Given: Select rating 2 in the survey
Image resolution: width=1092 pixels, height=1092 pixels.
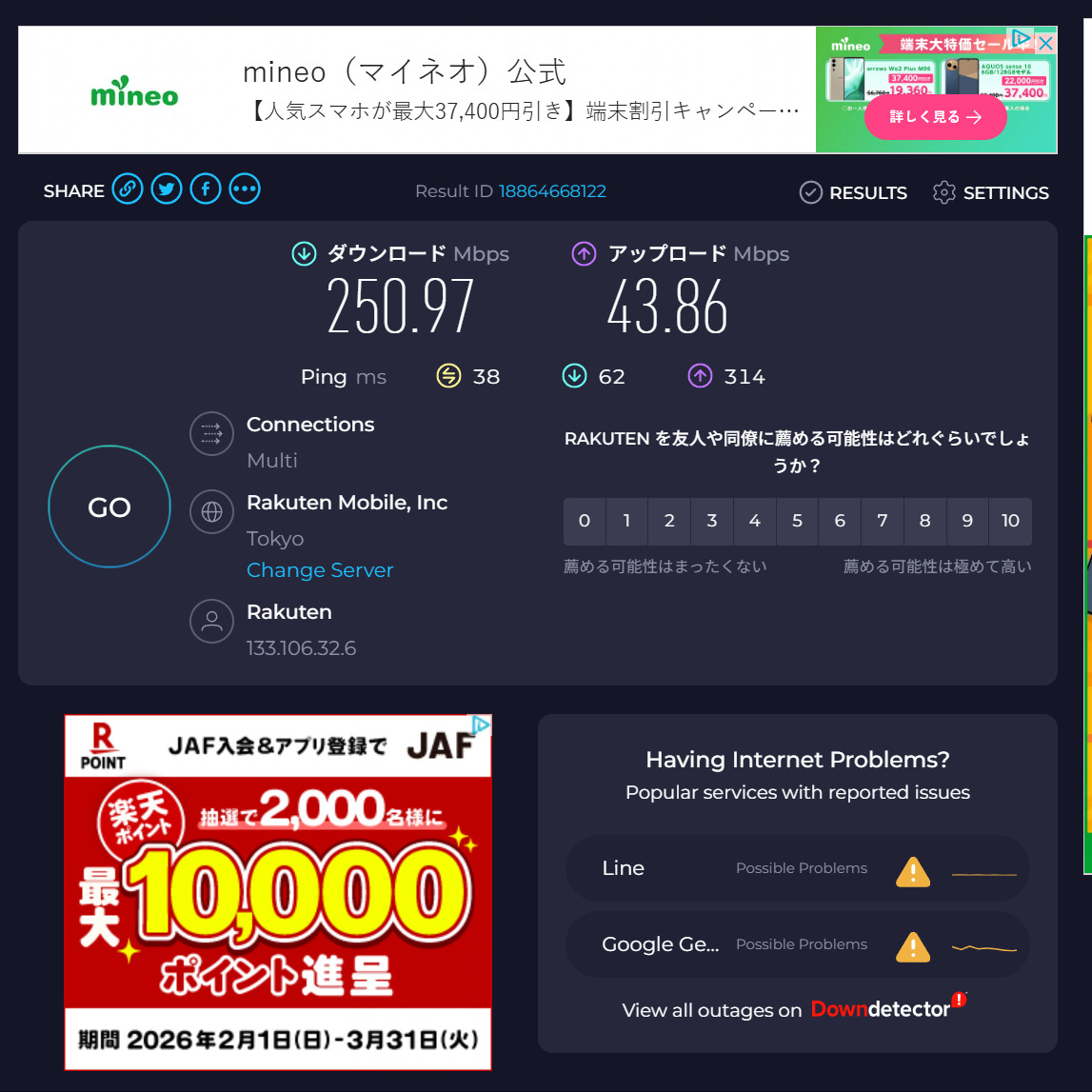Looking at the screenshot, I should coord(669,521).
